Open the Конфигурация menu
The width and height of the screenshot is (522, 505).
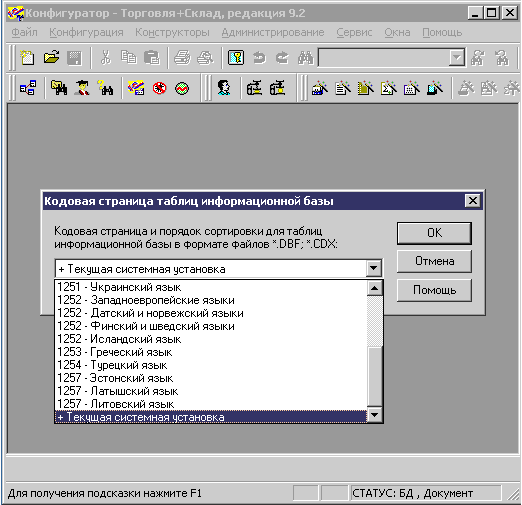point(86,32)
